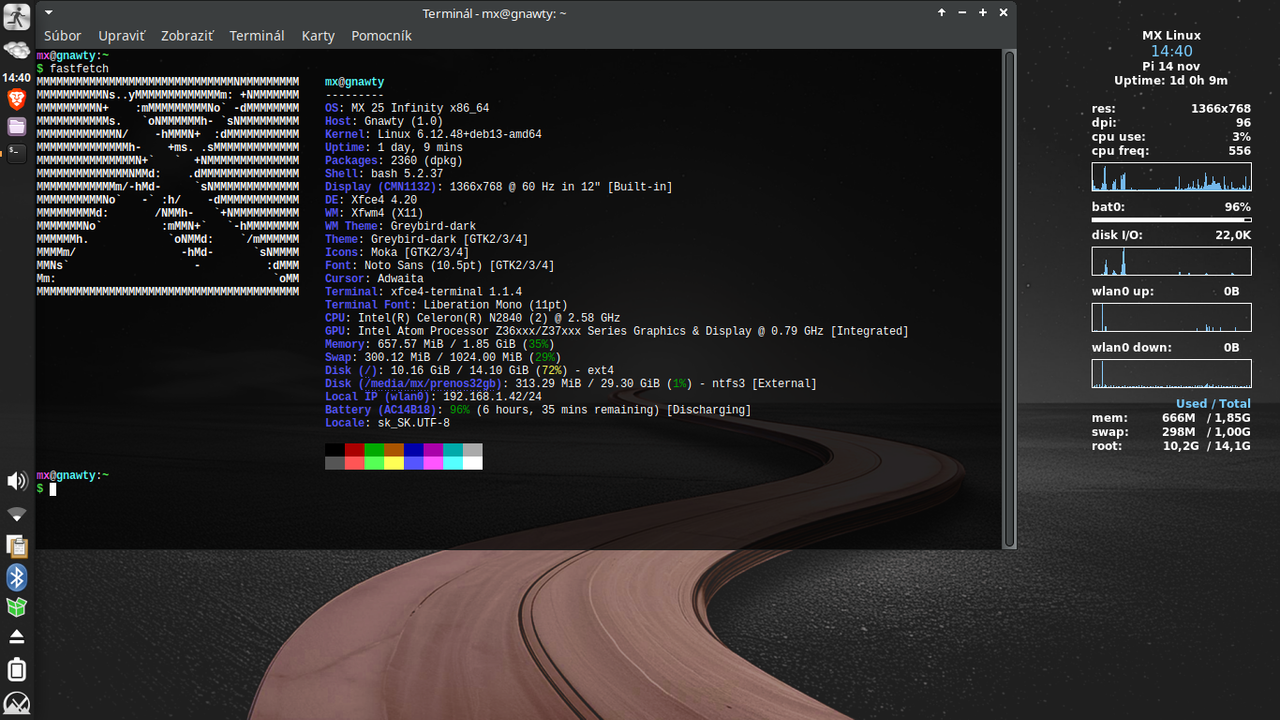This screenshot has height=720, width=1280.
Task: Open the Súbor menu
Action: coord(62,35)
